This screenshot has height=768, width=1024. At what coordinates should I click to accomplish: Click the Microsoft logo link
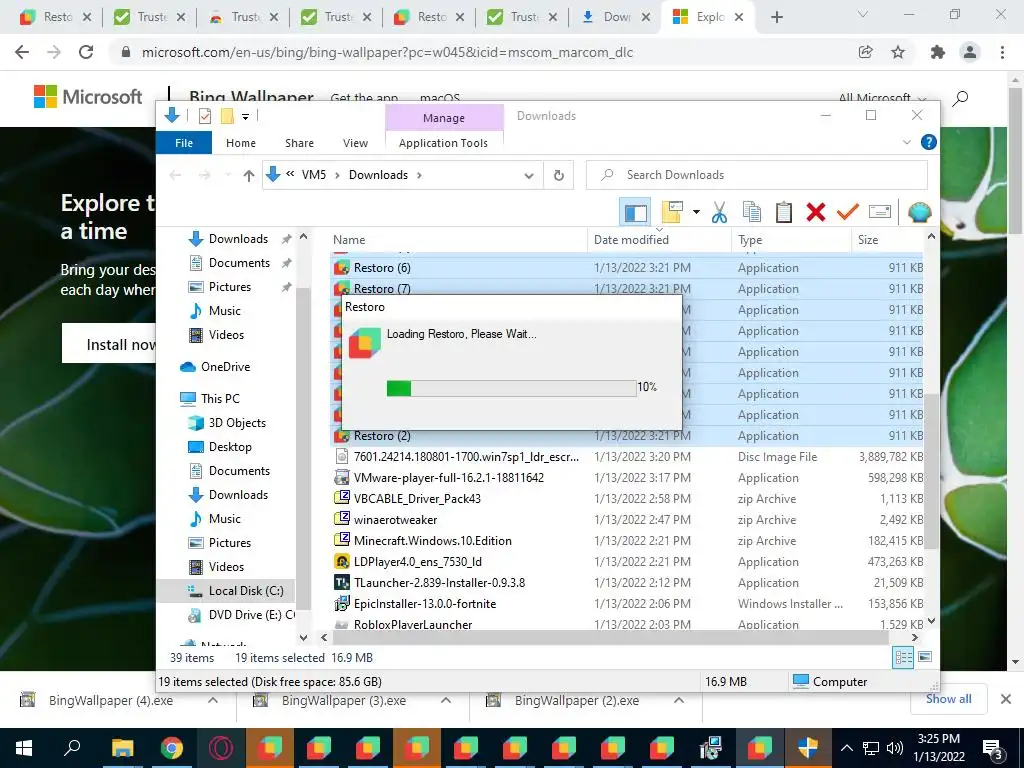[88, 97]
